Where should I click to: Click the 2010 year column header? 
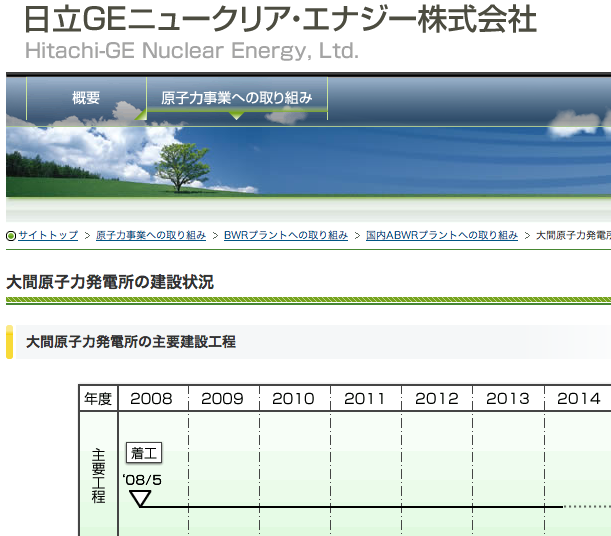[x=293, y=398]
